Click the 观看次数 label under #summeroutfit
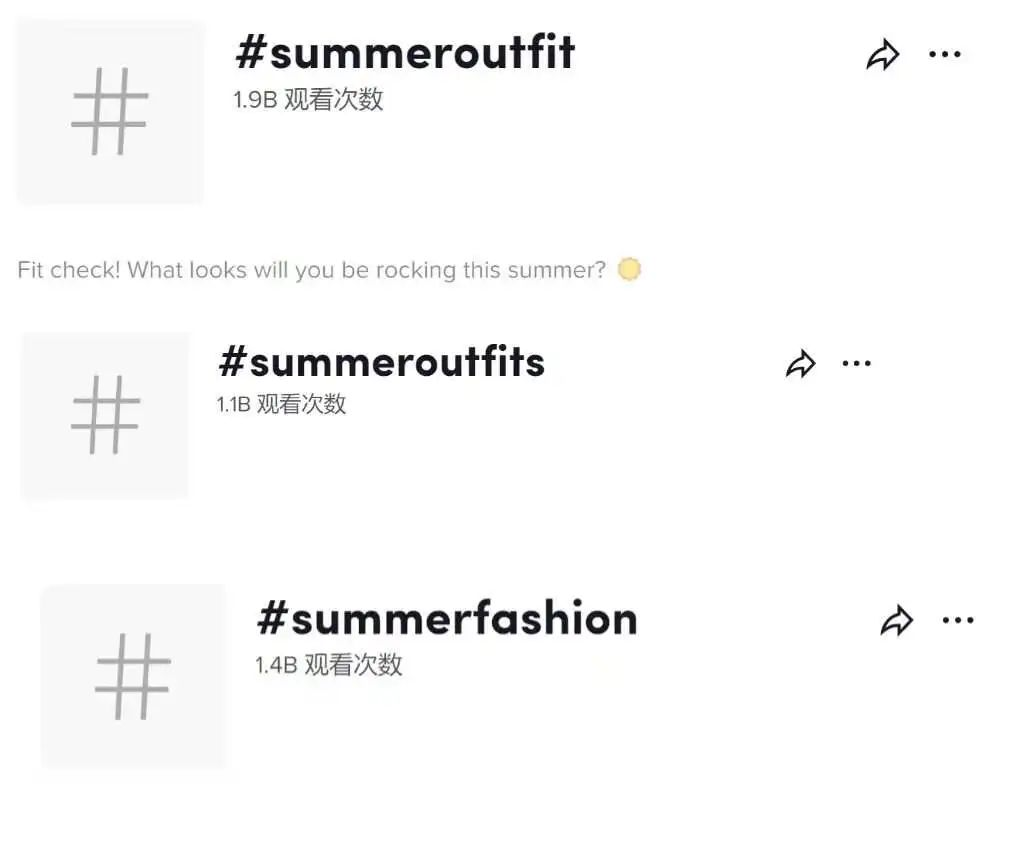1020x843 pixels. tap(334, 100)
